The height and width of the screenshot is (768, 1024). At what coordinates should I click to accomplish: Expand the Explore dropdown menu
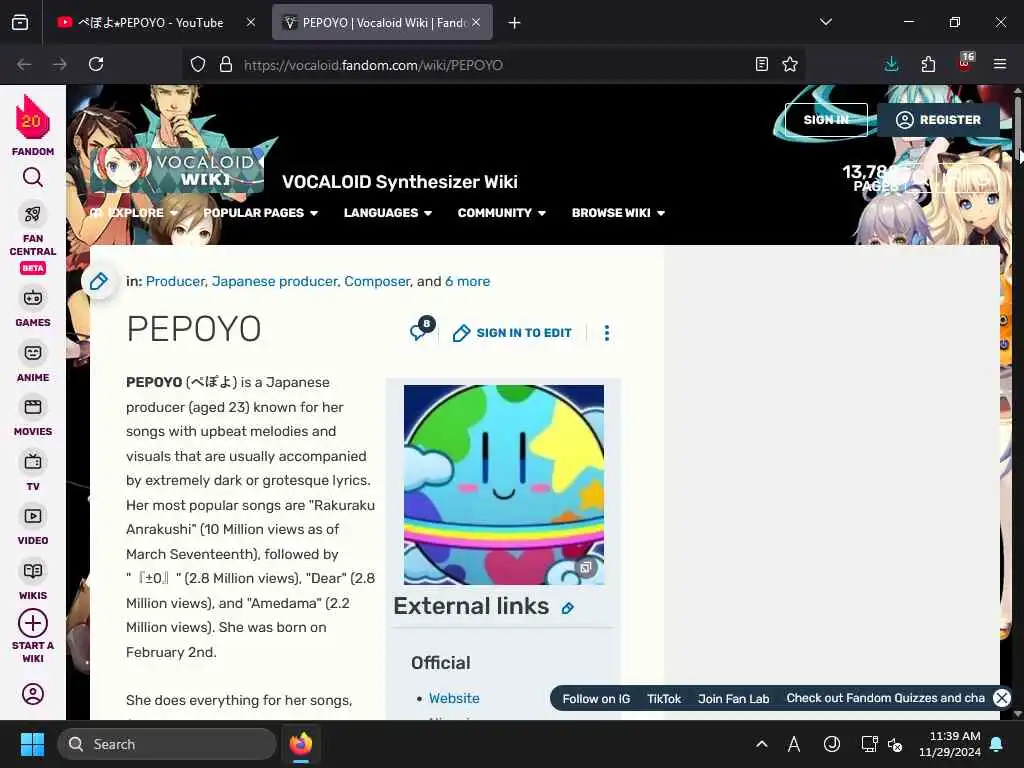tap(135, 213)
